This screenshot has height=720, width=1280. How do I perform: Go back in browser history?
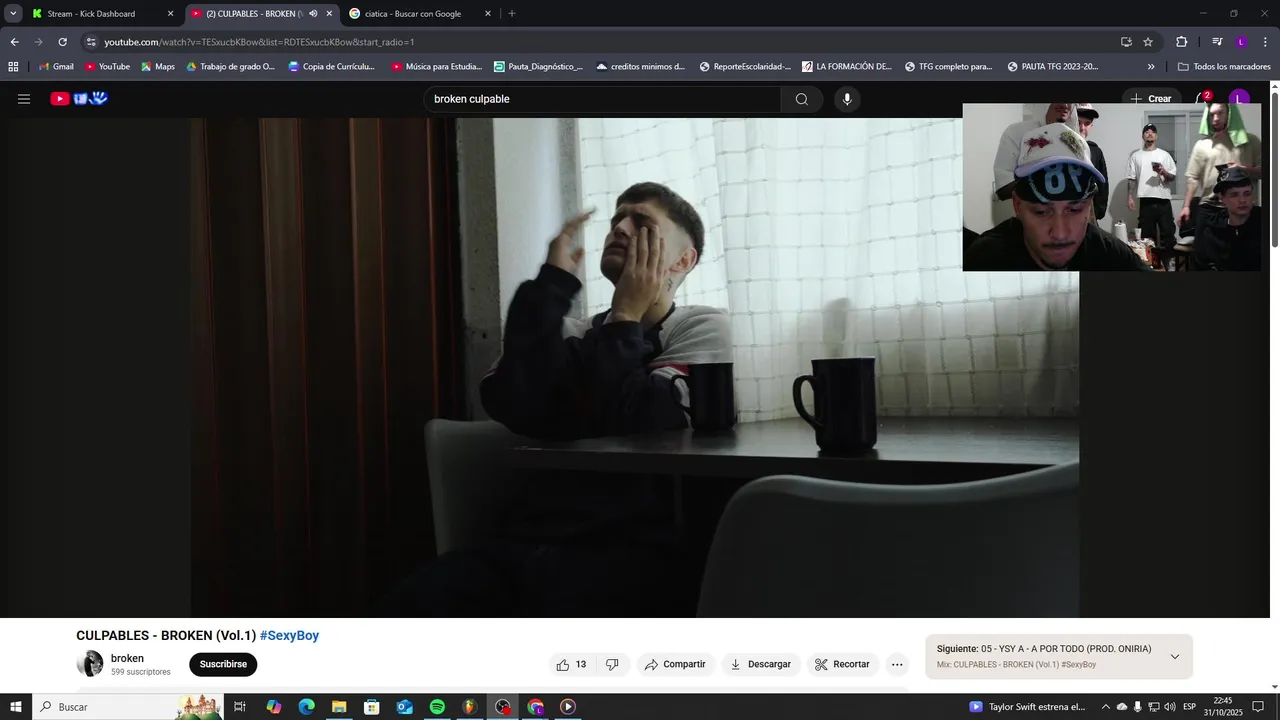[15, 42]
